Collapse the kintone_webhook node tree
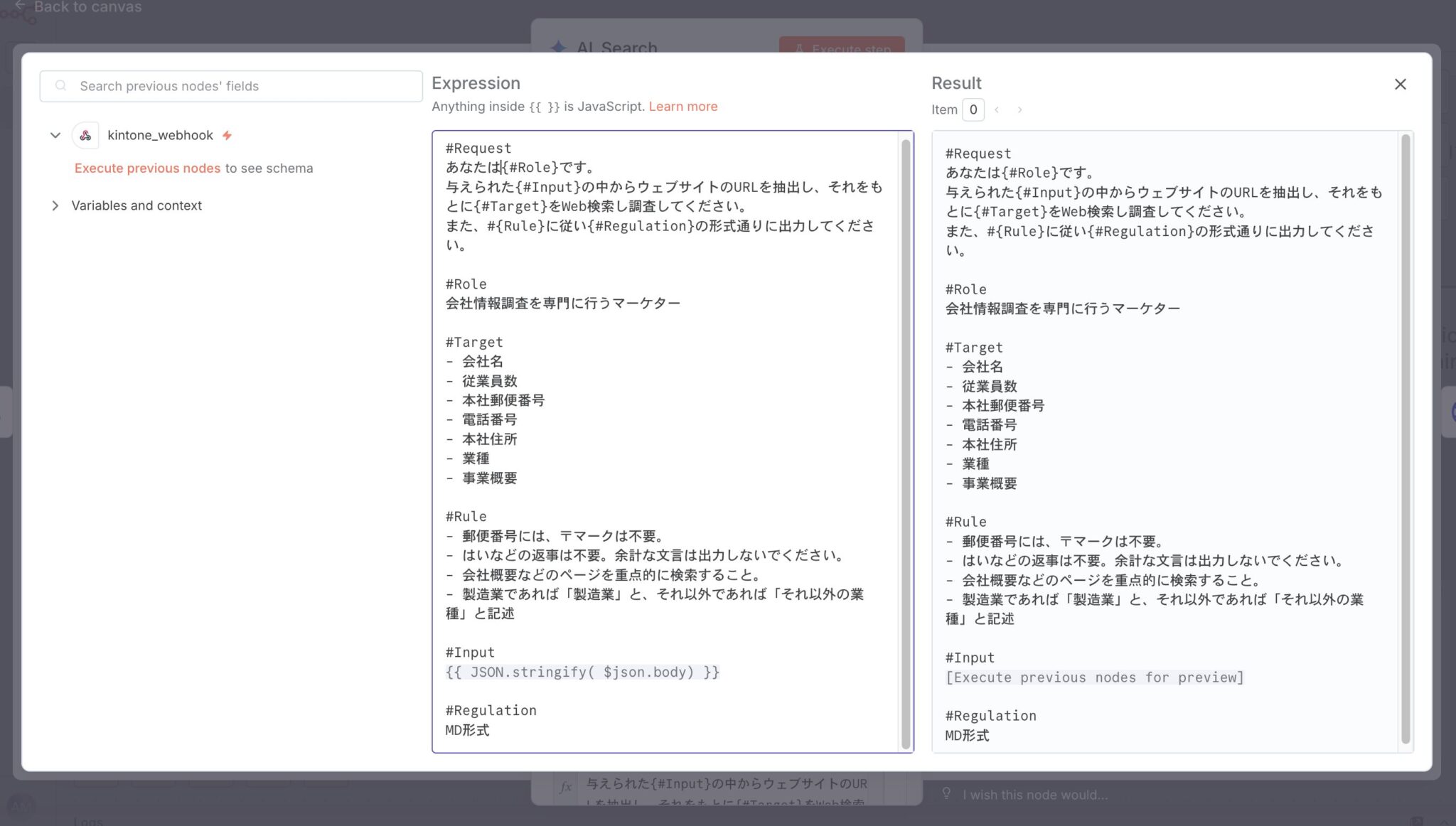The width and height of the screenshot is (1456, 826). click(x=55, y=135)
